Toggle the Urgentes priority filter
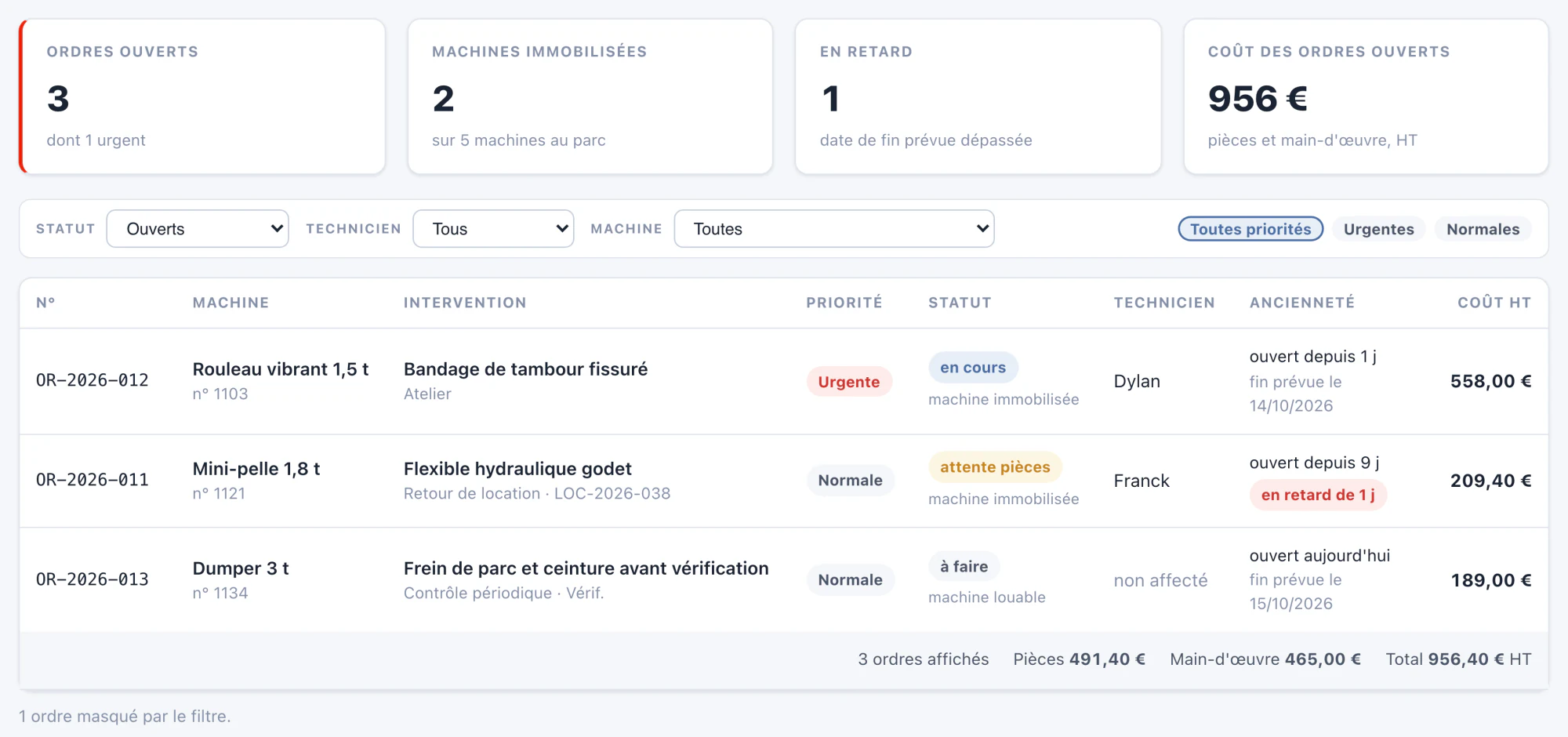This screenshot has height=737, width=1568. (x=1378, y=229)
